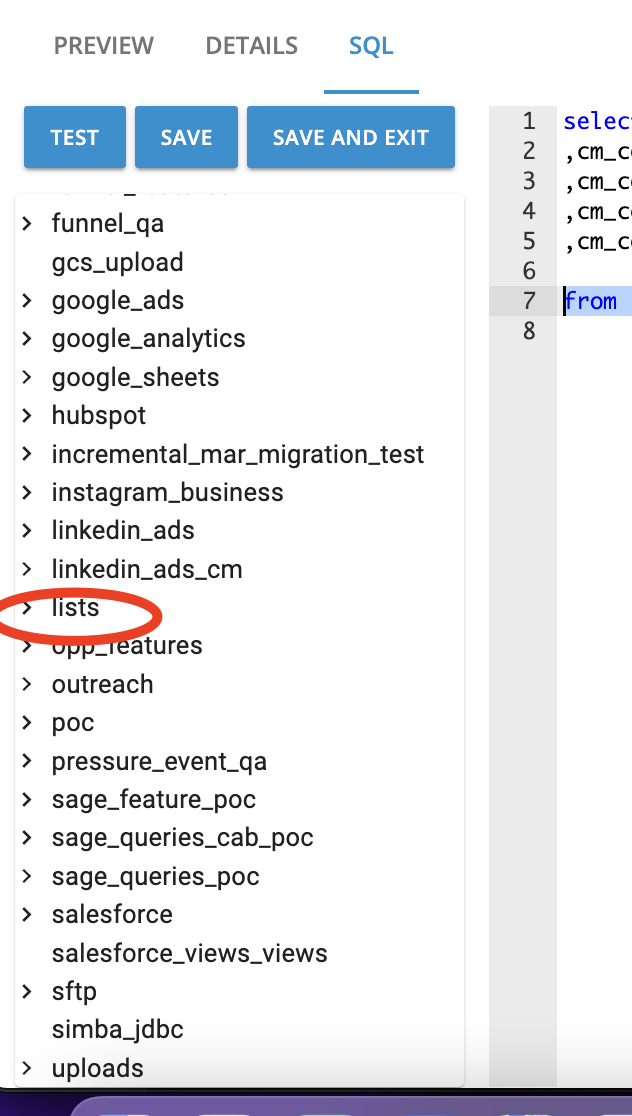
Task: Place cursor on the 'select' line
Action: 596,122
